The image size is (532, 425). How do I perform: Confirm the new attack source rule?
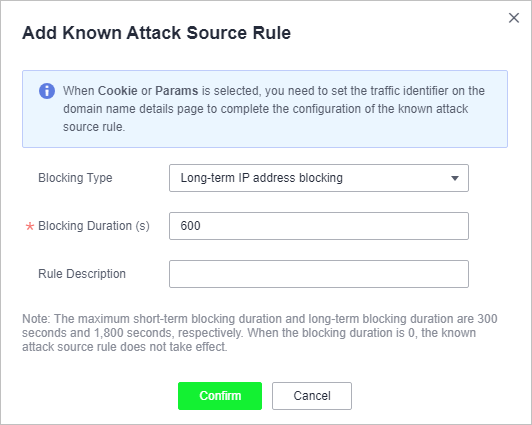pyautogui.click(x=220, y=396)
